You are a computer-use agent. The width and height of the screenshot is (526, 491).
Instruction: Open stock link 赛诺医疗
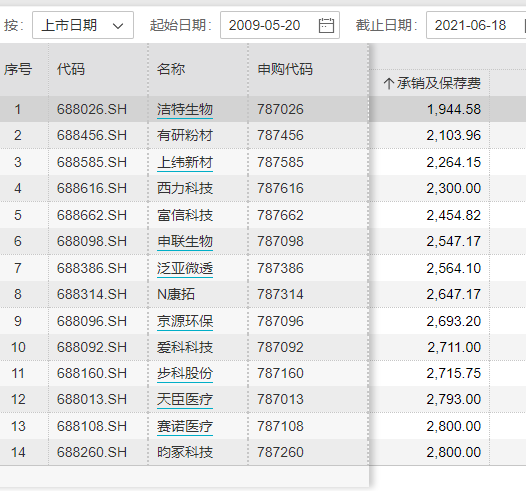[x=185, y=426]
